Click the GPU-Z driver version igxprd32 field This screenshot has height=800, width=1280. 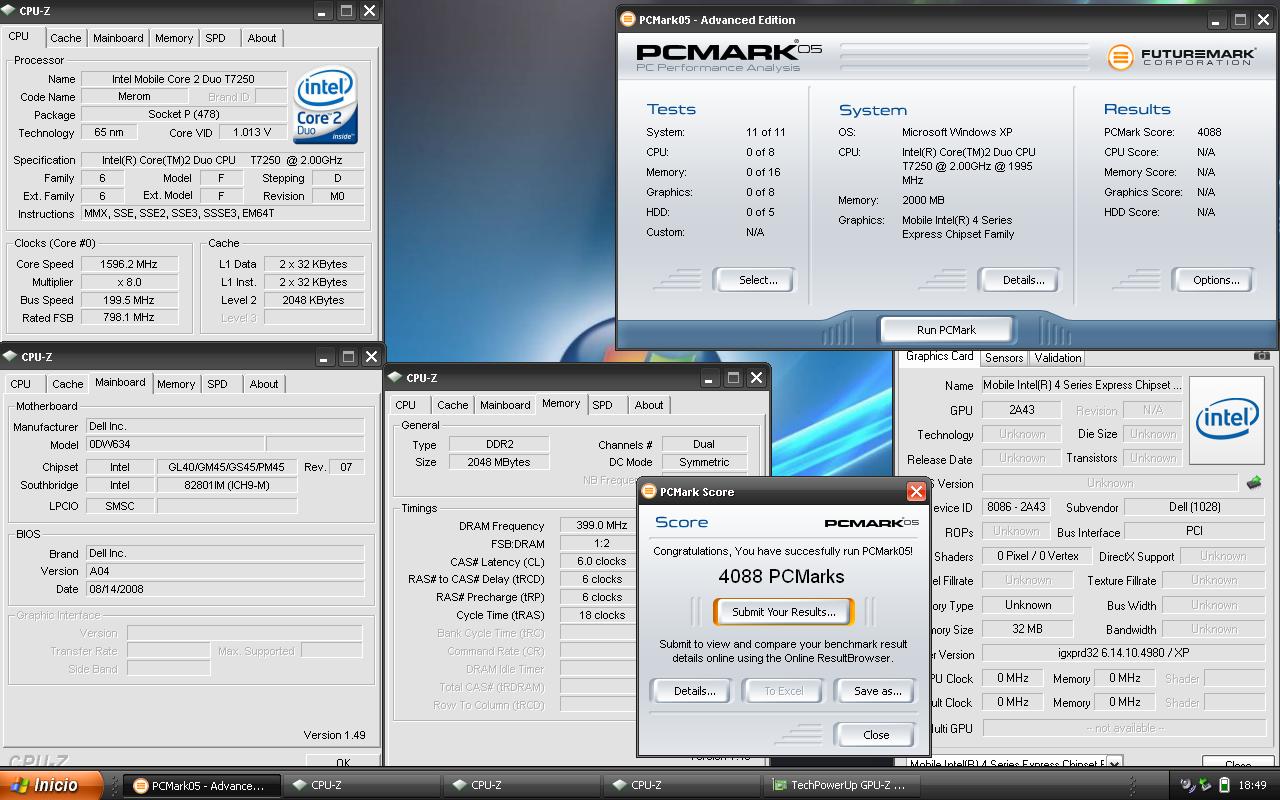coord(1123,653)
